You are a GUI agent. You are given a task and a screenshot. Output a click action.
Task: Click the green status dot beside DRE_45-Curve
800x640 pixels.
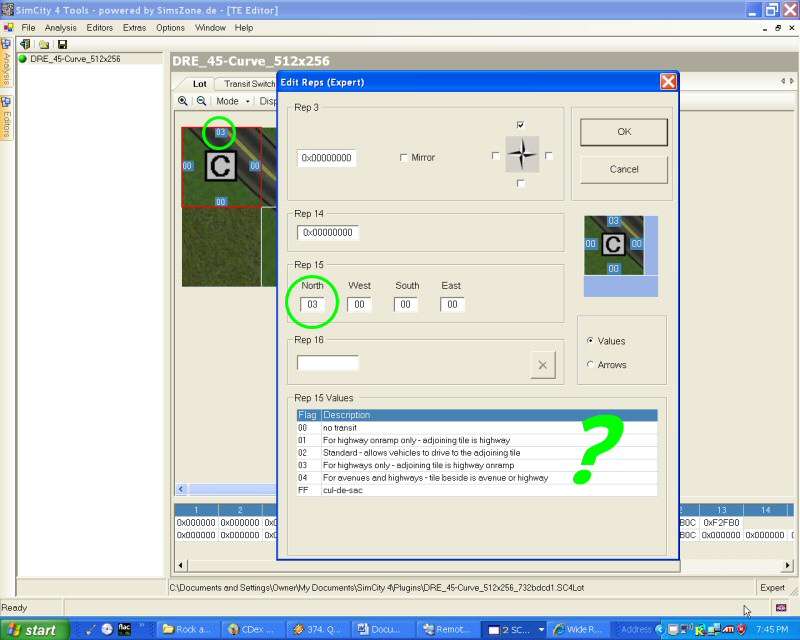(22, 59)
